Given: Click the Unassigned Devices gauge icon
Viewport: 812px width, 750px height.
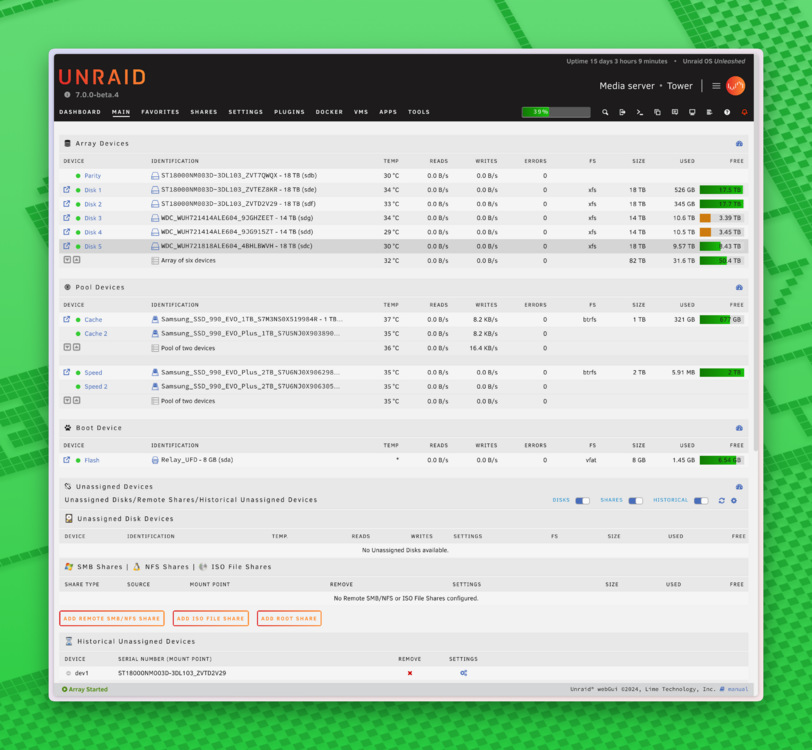Looking at the screenshot, I should [739, 487].
